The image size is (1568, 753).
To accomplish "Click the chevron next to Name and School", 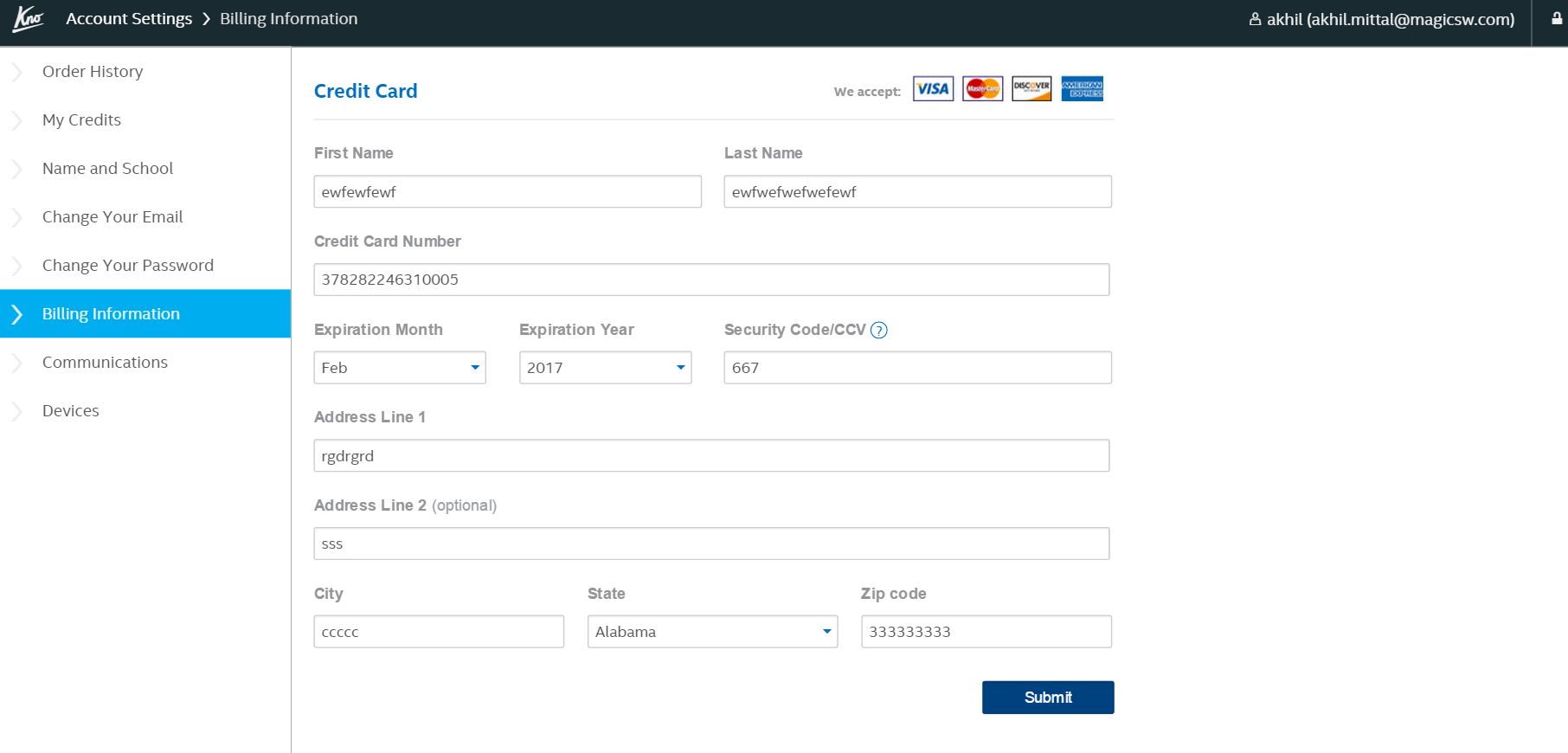I will 16,169.
